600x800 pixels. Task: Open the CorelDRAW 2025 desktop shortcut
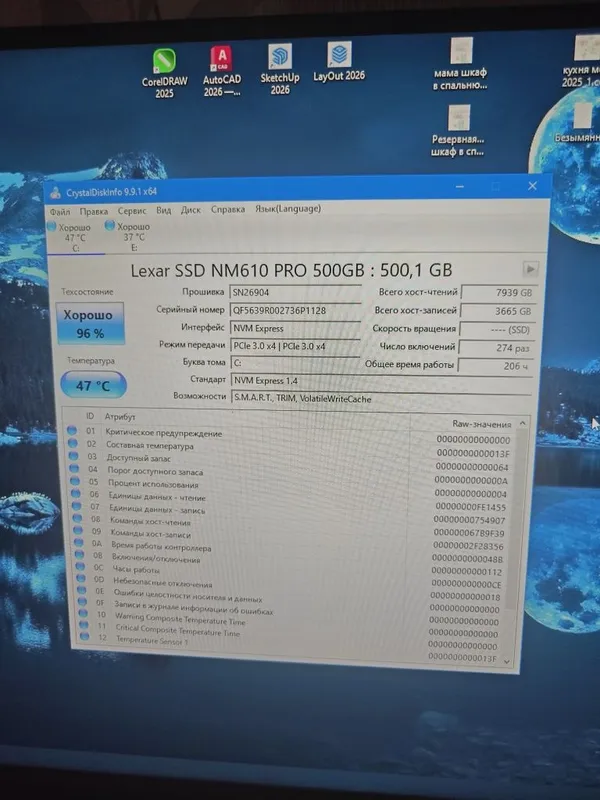click(164, 73)
